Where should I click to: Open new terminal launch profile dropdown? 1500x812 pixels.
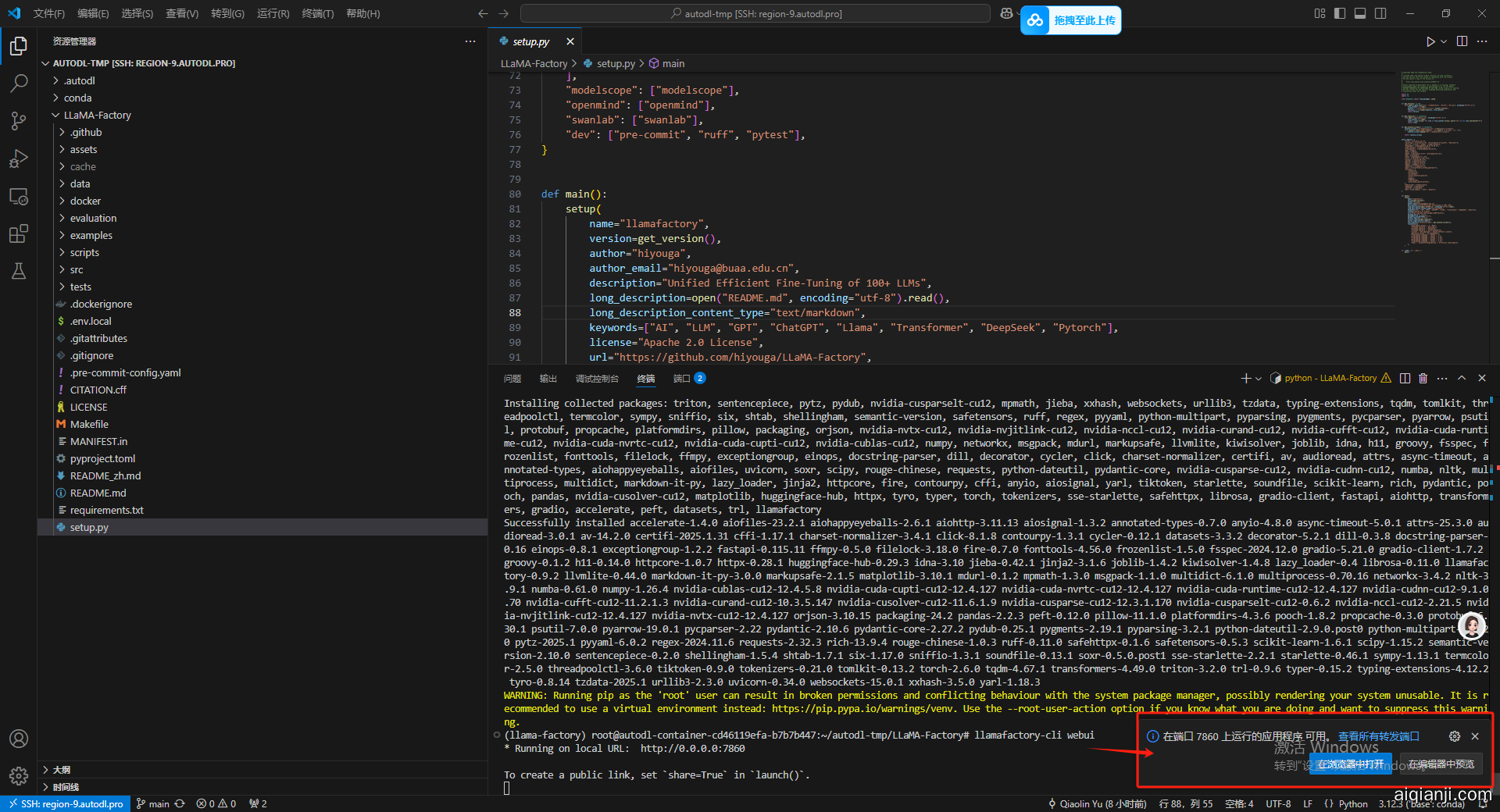[x=1258, y=378]
